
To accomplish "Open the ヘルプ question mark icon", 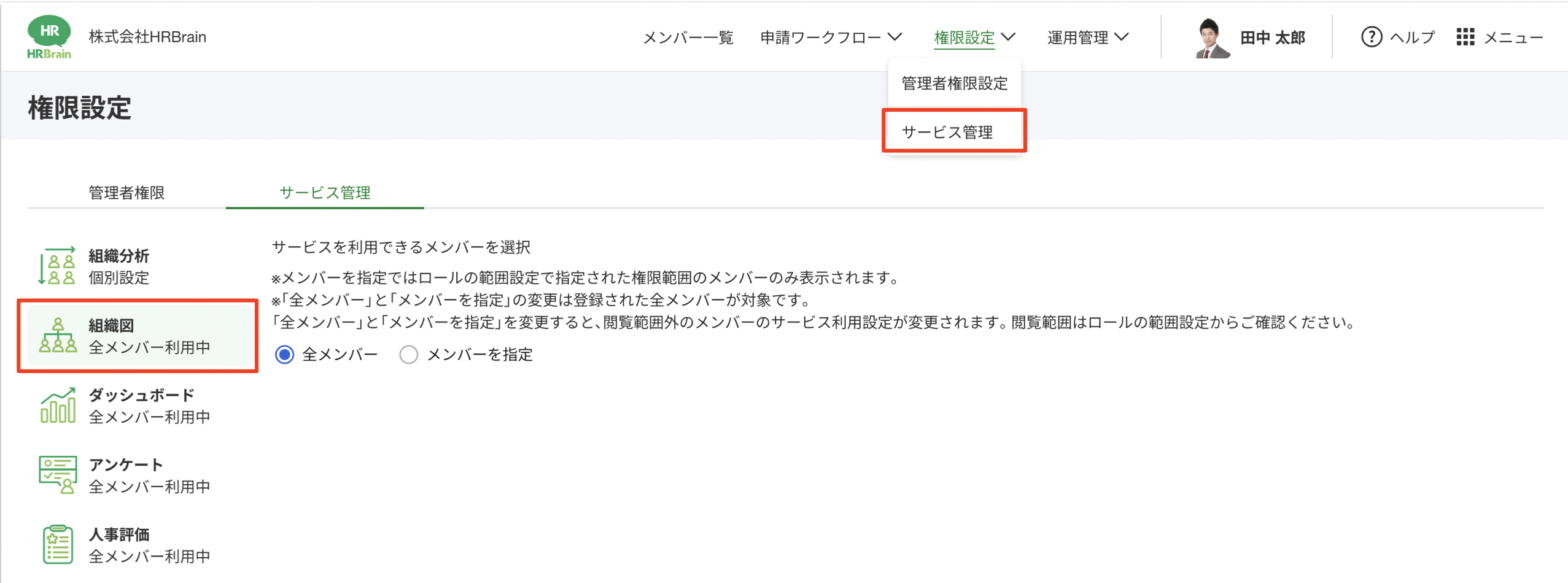I will click(x=1371, y=37).
